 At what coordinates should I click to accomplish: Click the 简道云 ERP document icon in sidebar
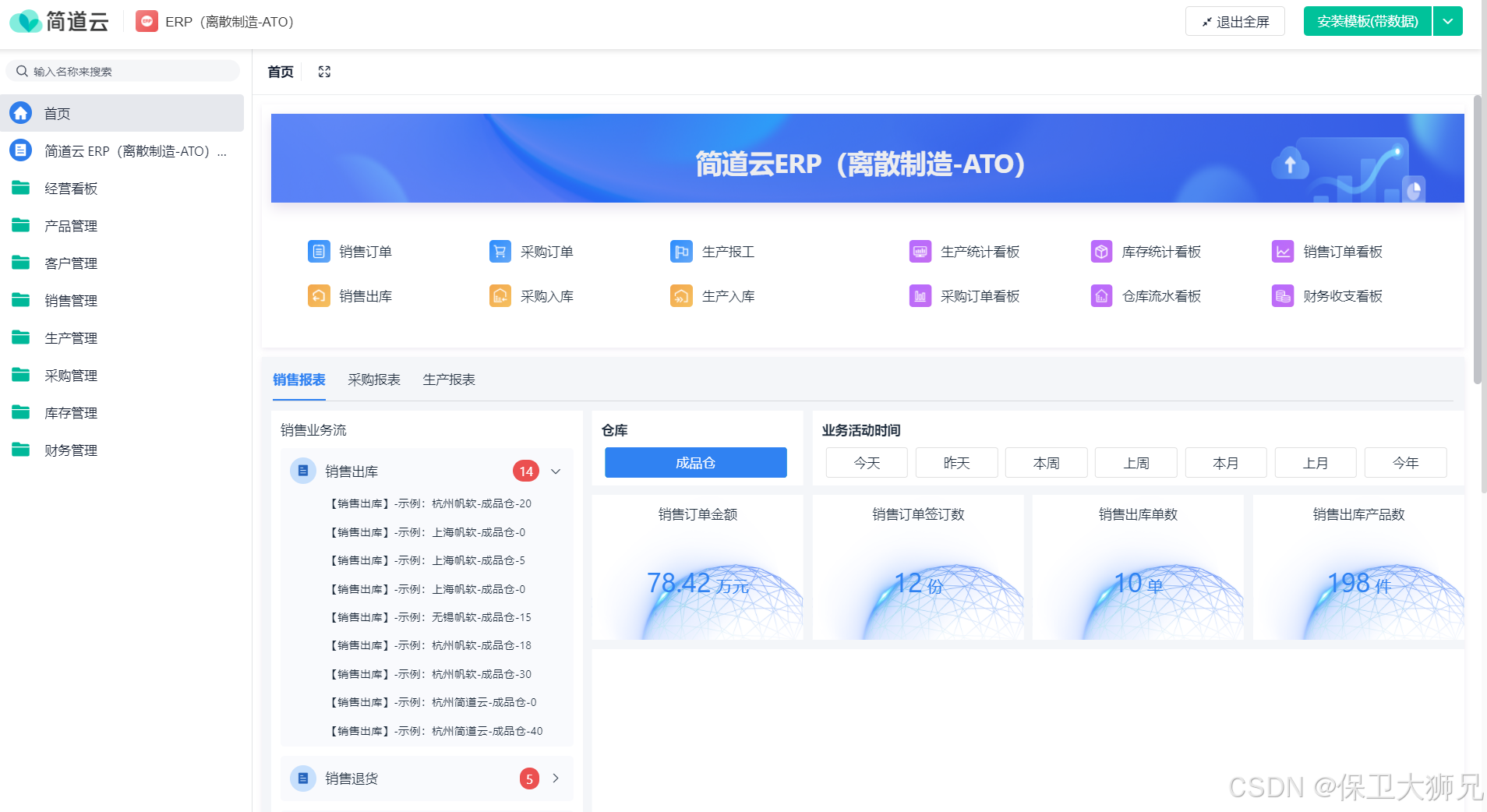(21, 150)
